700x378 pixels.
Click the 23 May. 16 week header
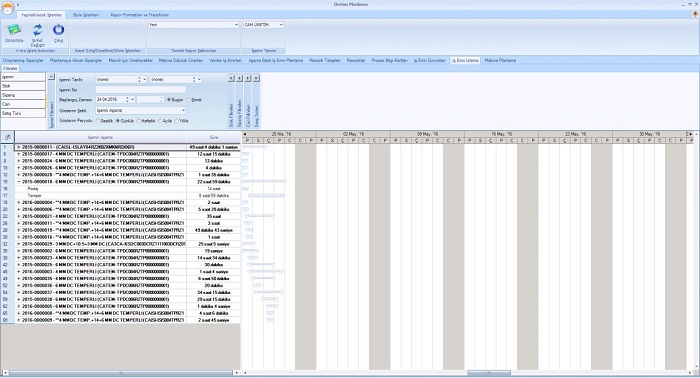(575, 134)
